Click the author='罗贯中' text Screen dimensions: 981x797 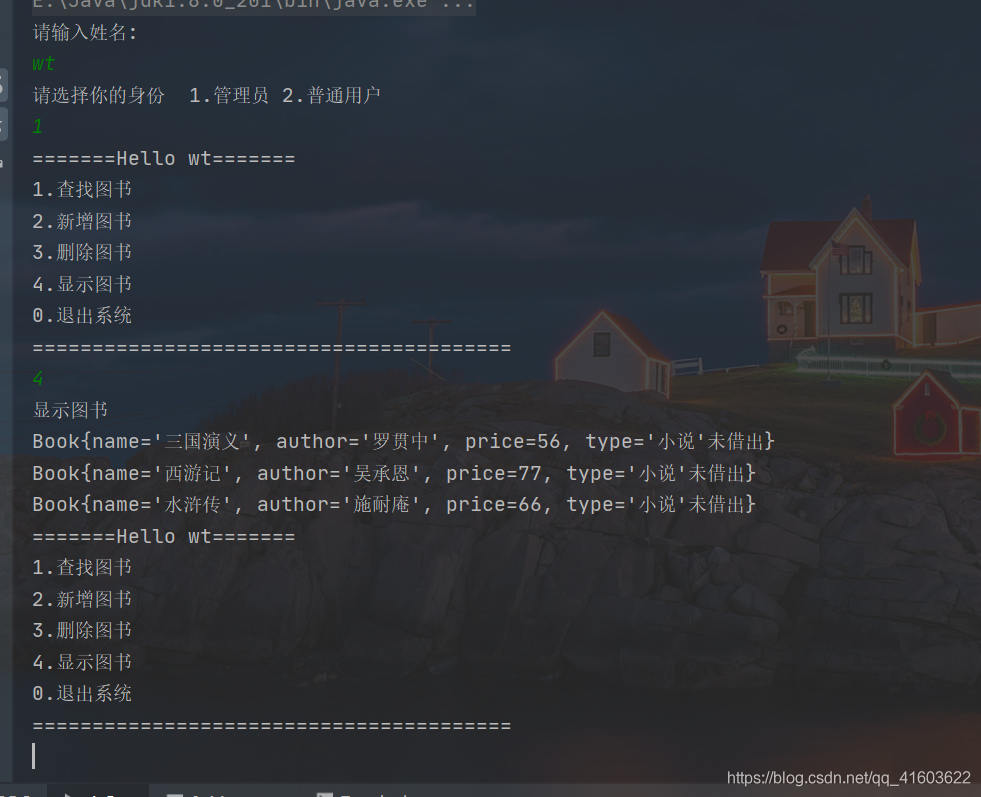pyautogui.click(x=357, y=442)
